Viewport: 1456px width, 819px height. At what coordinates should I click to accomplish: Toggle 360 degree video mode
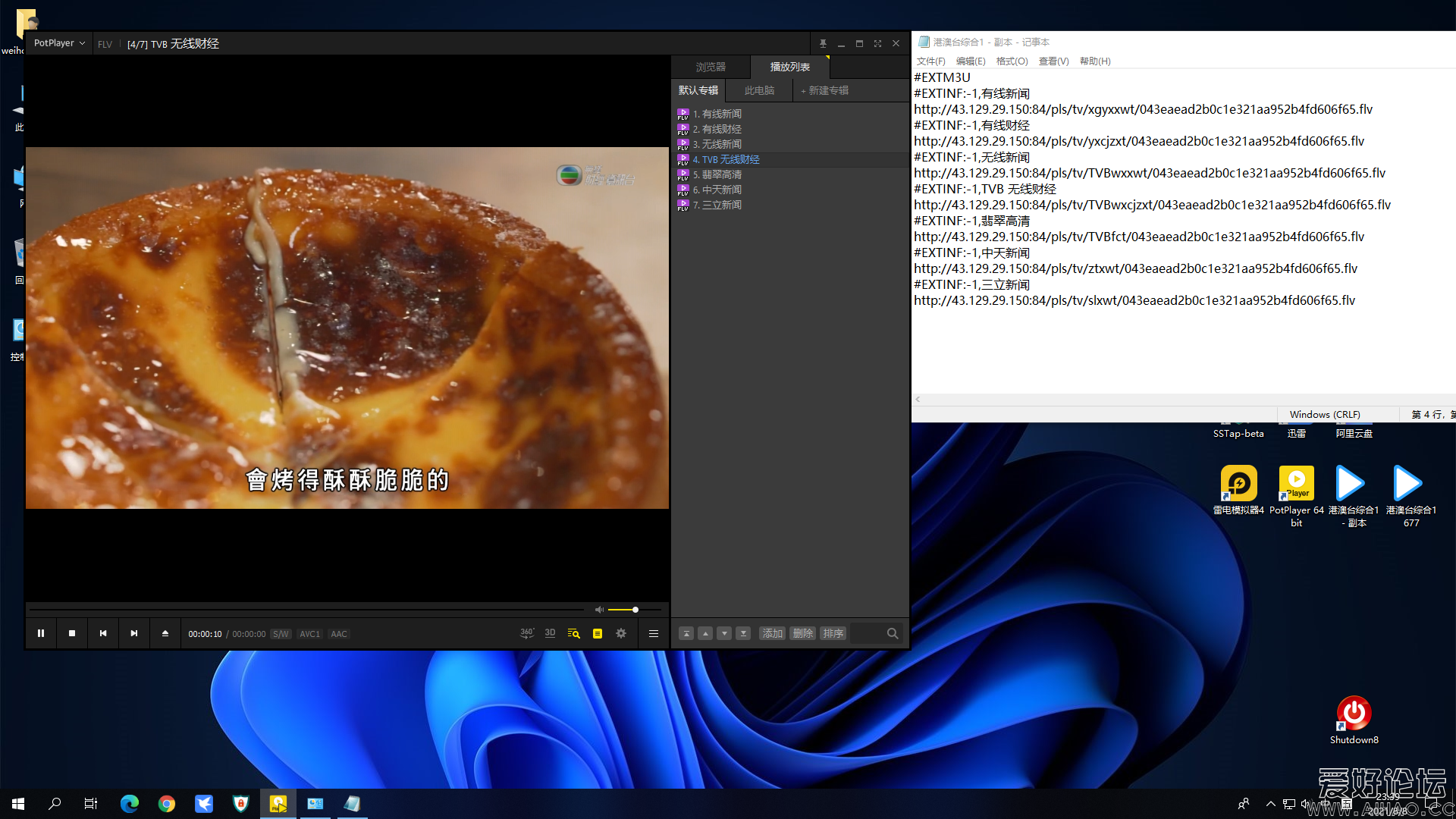click(526, 633)
